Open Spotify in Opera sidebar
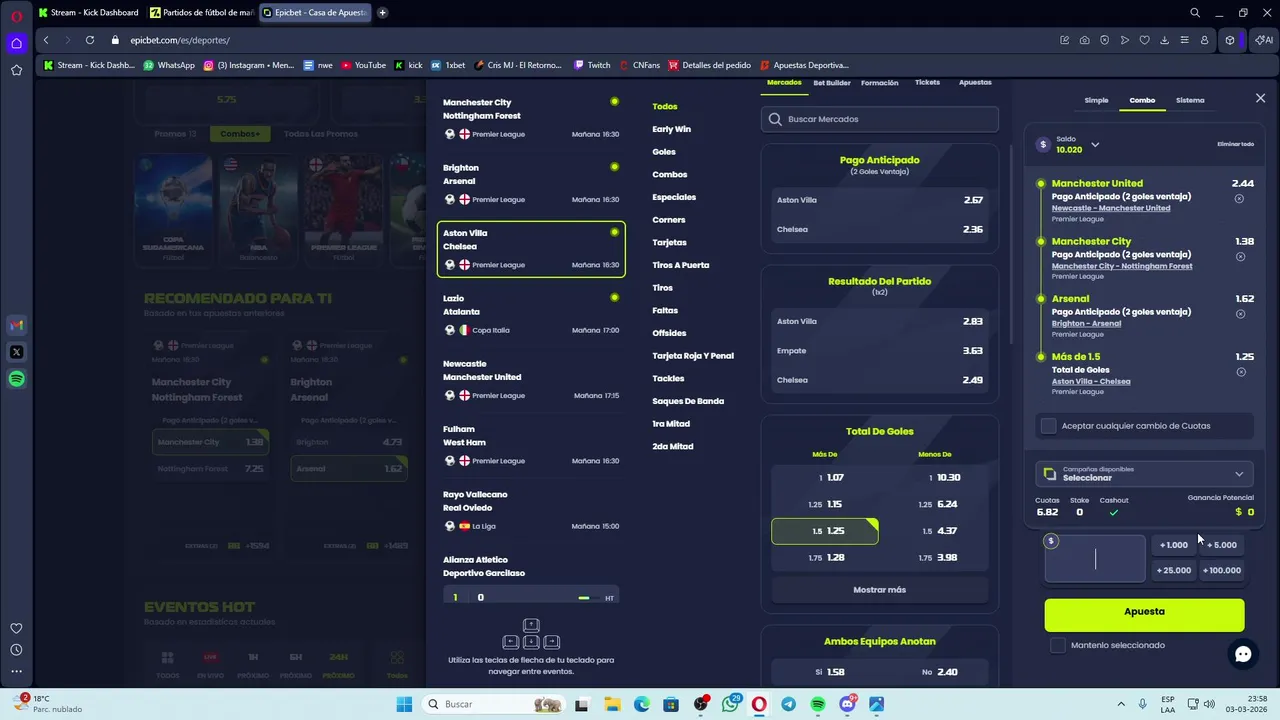Viewport: 1280px width, 720px height. pos(16,379)
